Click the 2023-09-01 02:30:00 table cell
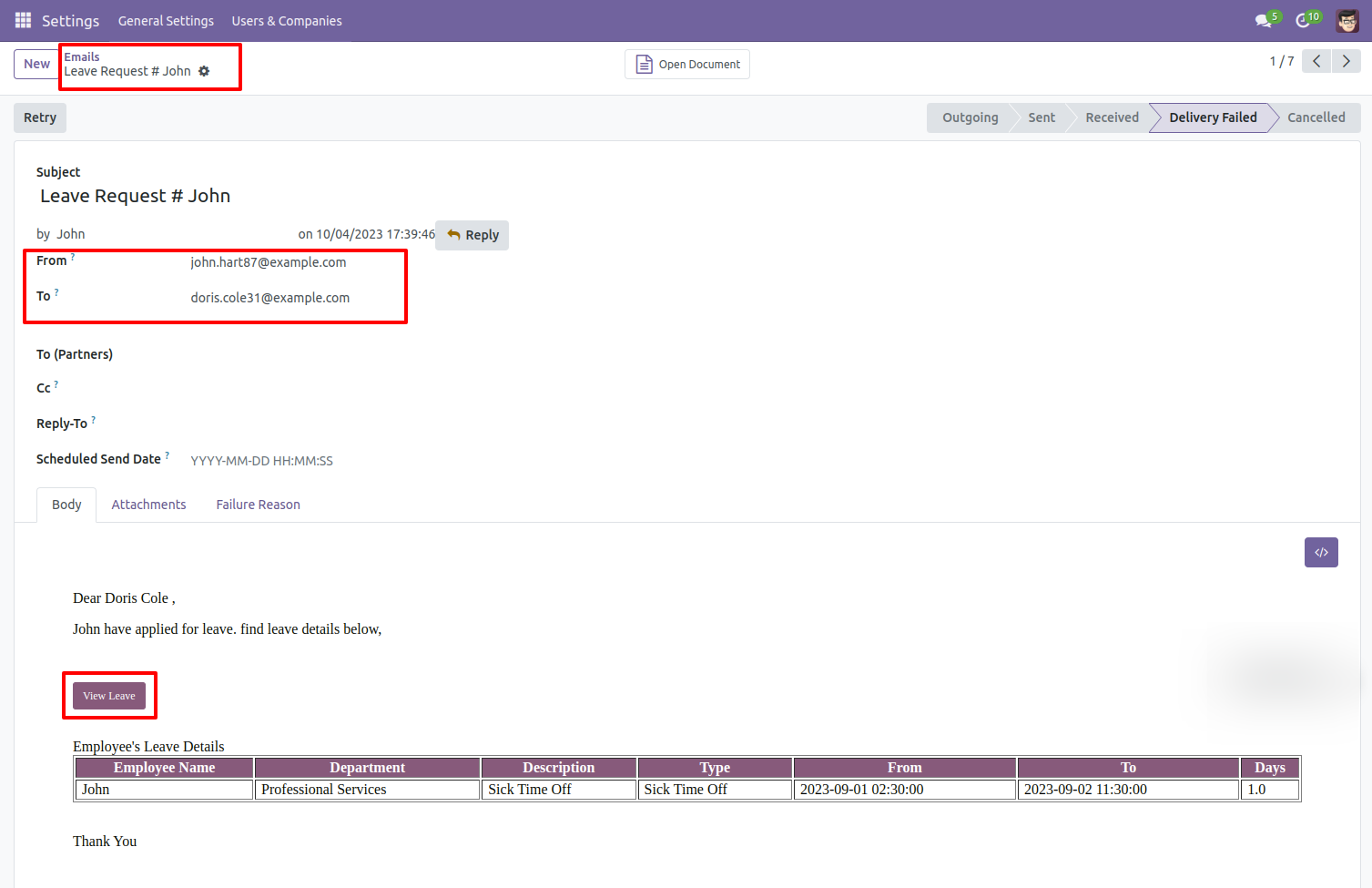 coord(904,790)
